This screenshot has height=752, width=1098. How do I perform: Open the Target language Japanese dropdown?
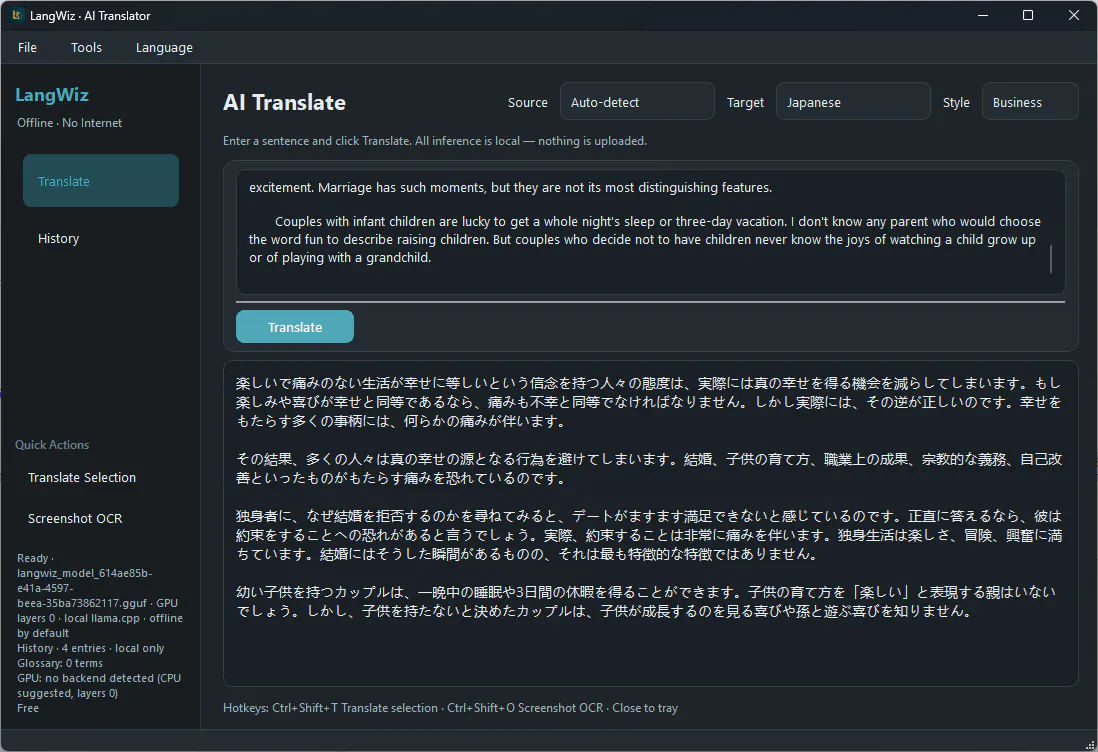click(x=853, y=102)
